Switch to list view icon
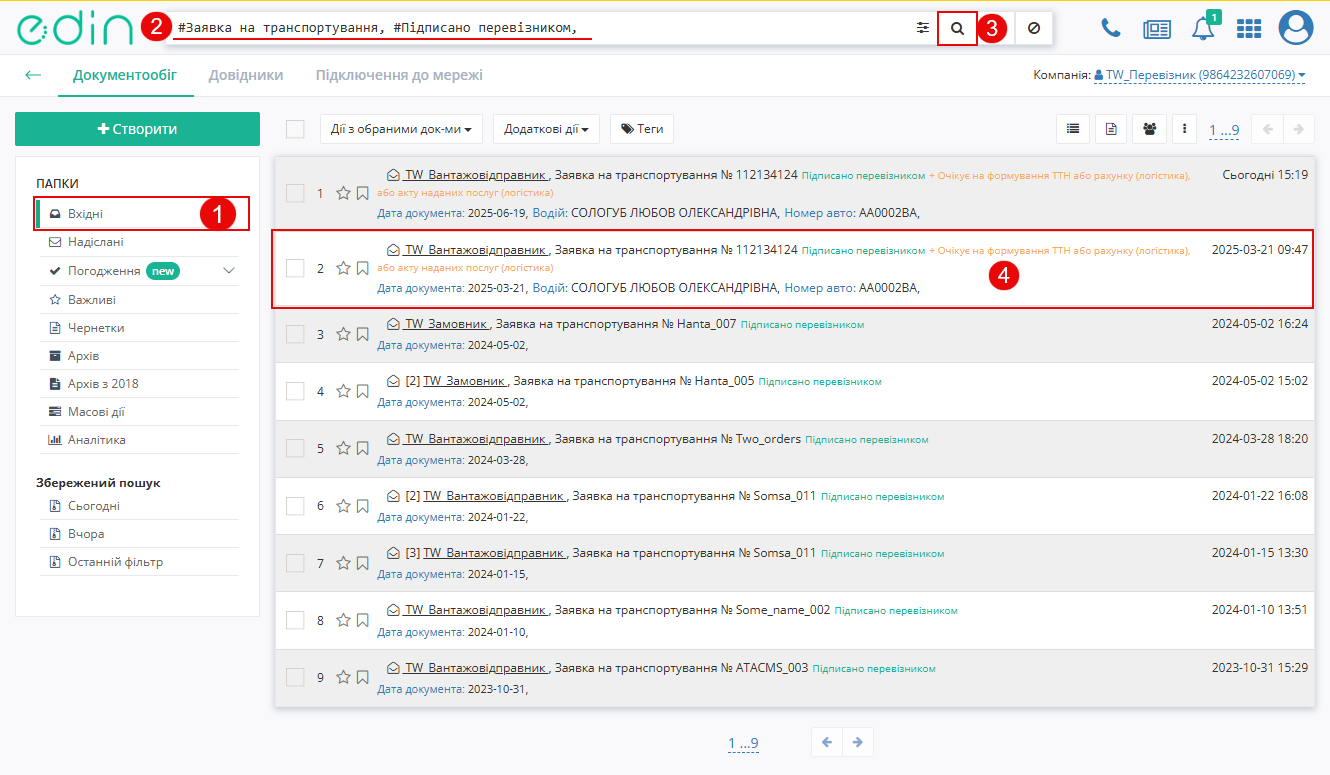The height and width of the screenshot is (775, 1330). 1073,129
